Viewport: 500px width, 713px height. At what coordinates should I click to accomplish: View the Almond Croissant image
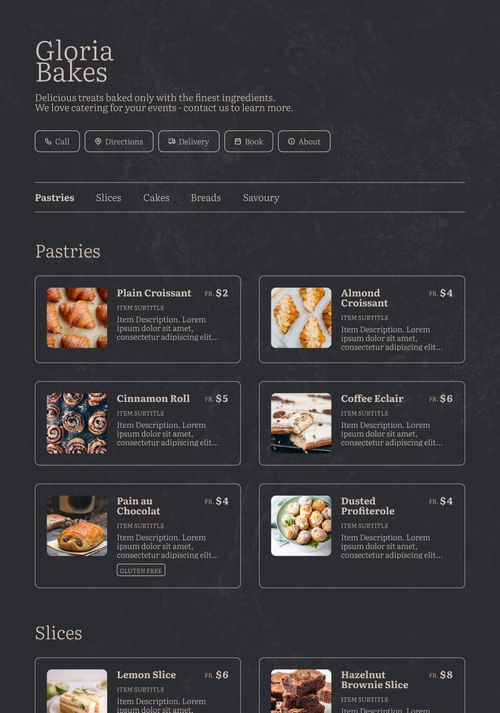click(x=301, y=318)
